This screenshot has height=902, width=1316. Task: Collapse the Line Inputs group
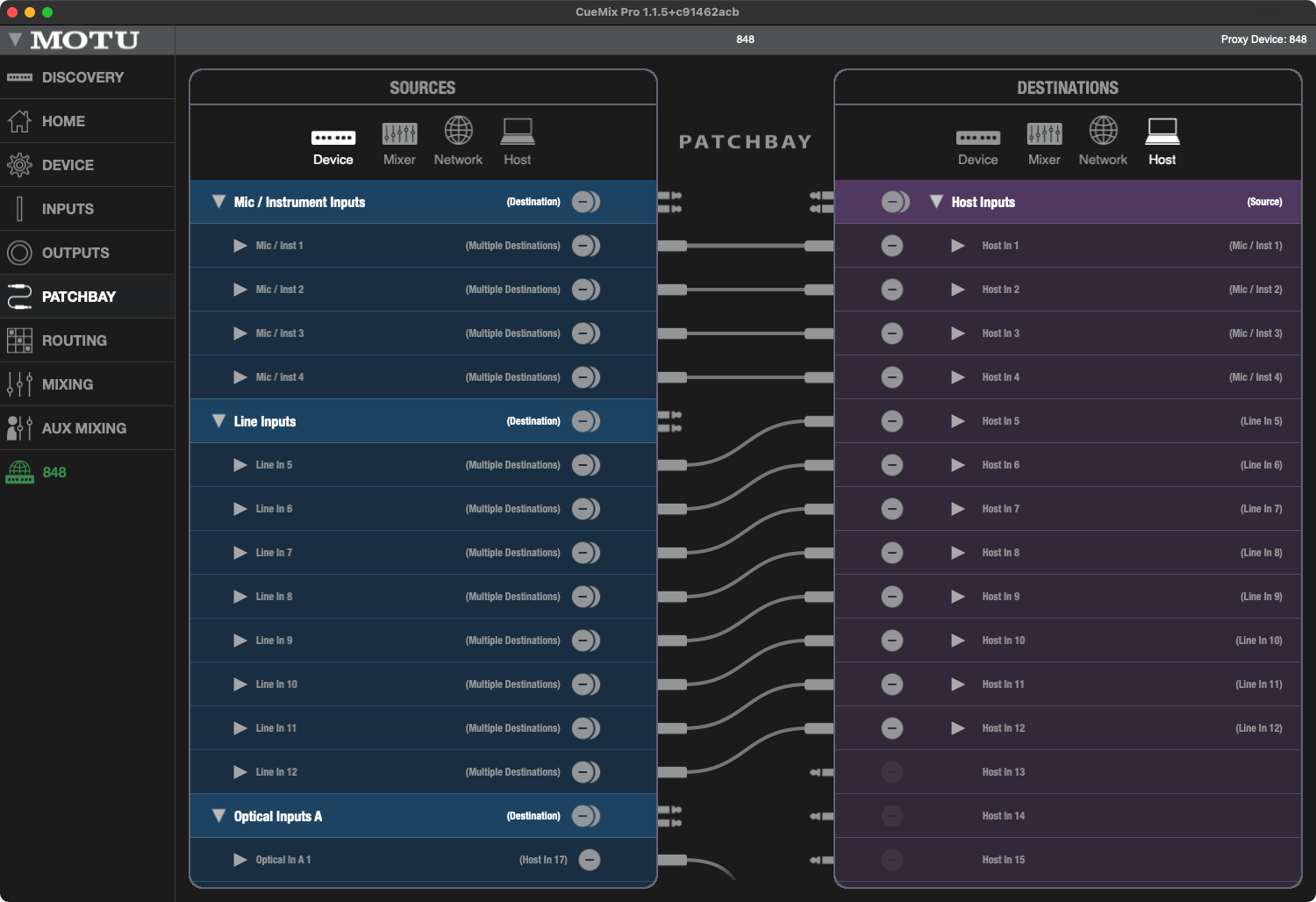coord(219,421)
